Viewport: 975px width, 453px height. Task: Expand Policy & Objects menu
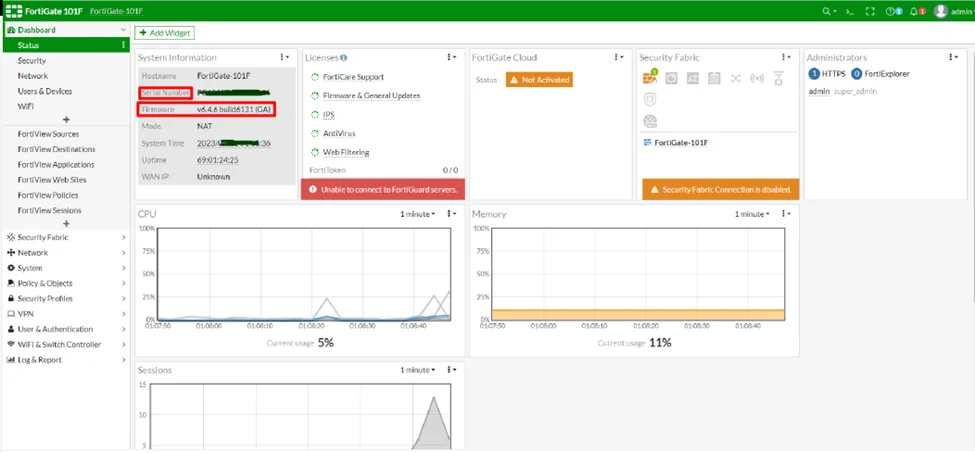[x=65, y=283]
